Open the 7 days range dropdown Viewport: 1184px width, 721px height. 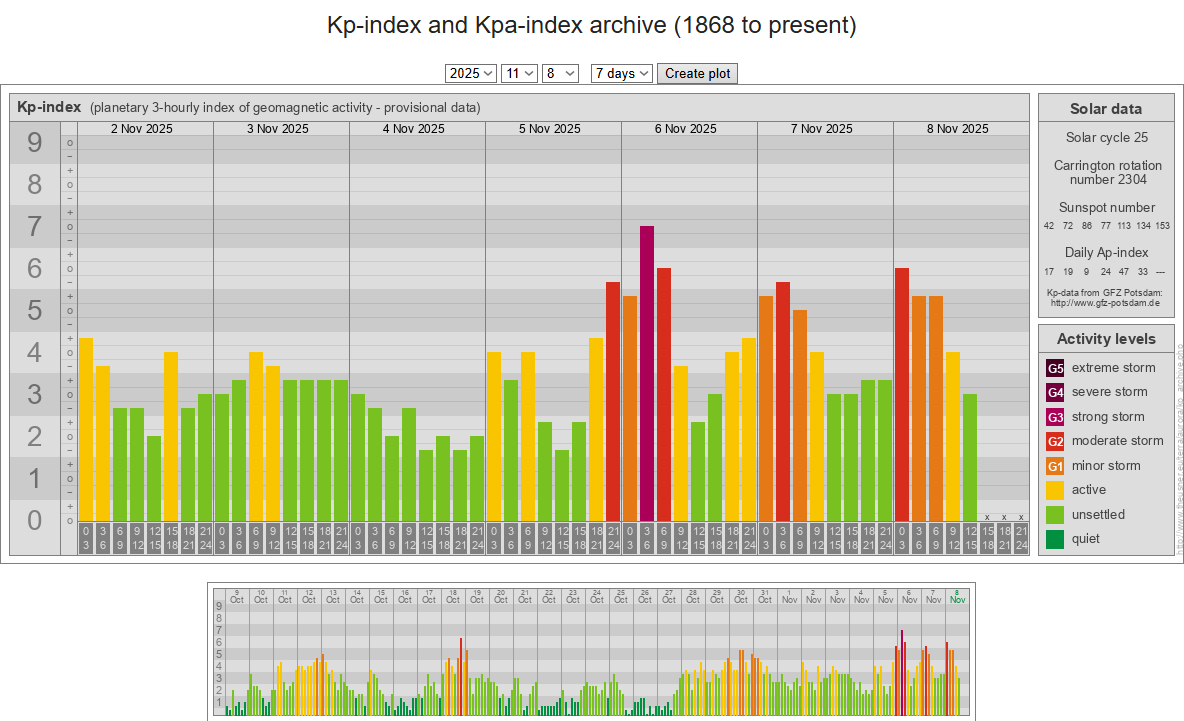[x=621, y=73]
